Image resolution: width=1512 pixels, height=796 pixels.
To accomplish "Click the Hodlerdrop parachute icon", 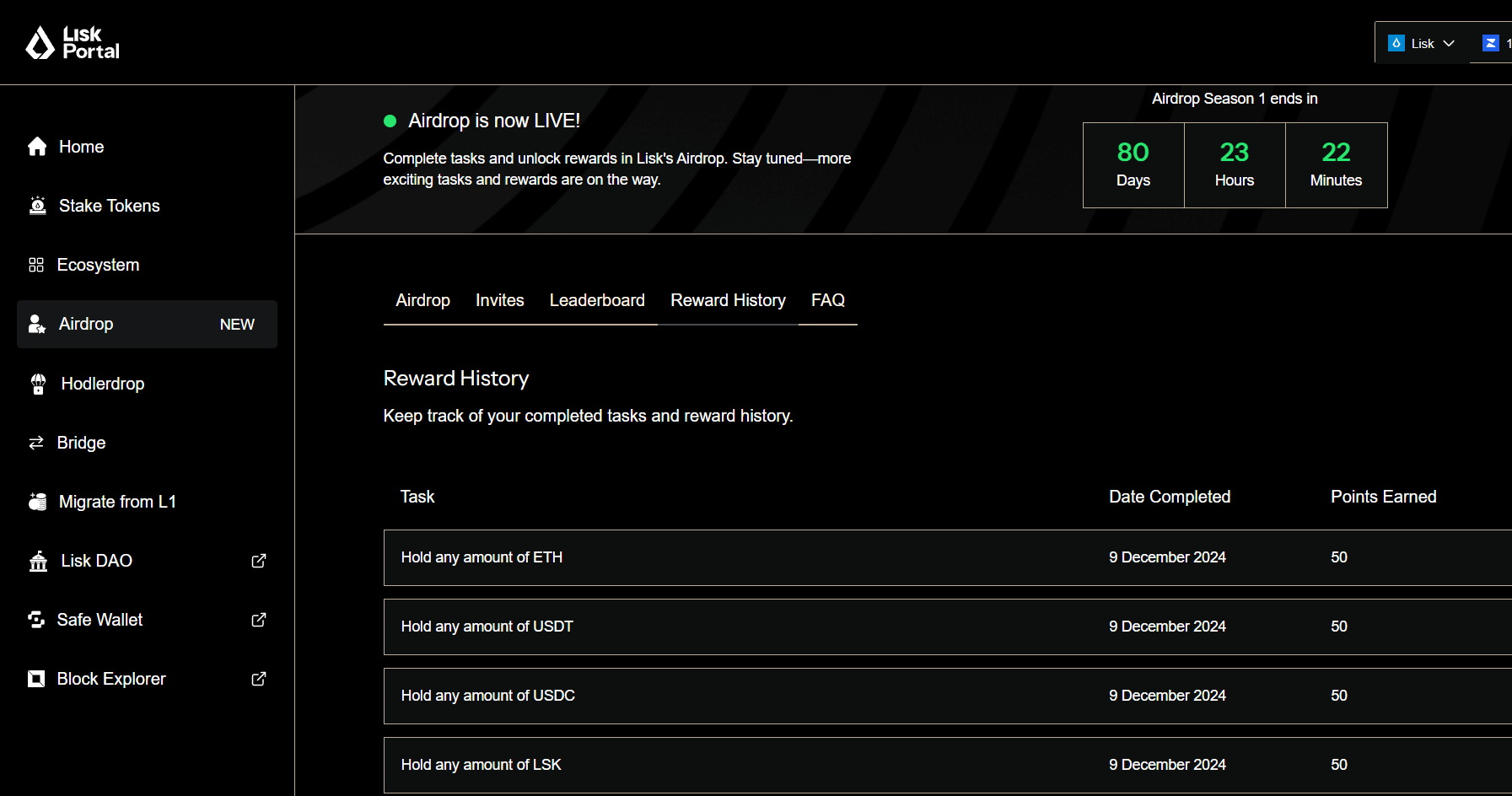I will tap(38, 384).
